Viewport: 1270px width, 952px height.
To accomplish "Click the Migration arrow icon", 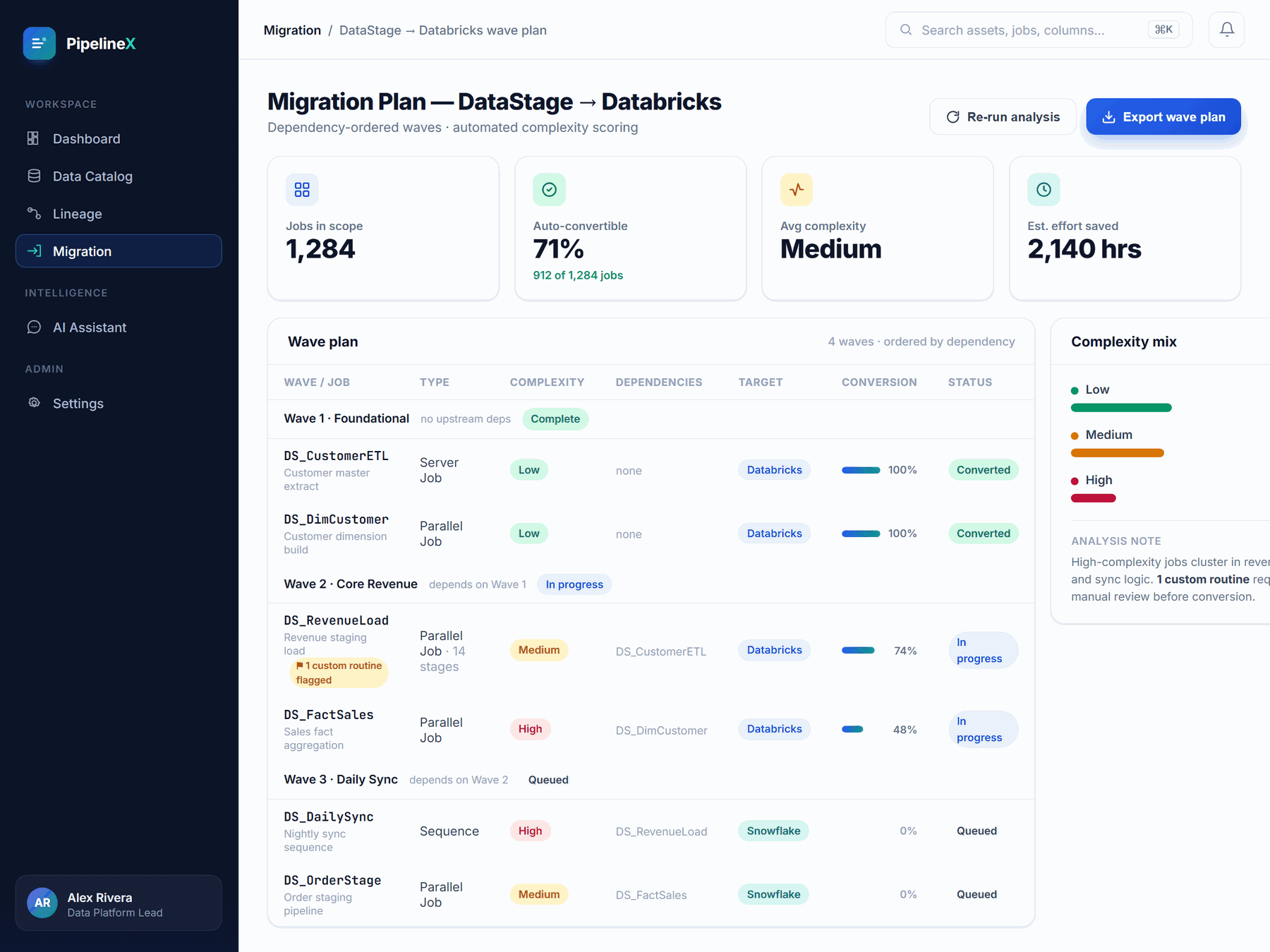I will click(x=33, y=251).
